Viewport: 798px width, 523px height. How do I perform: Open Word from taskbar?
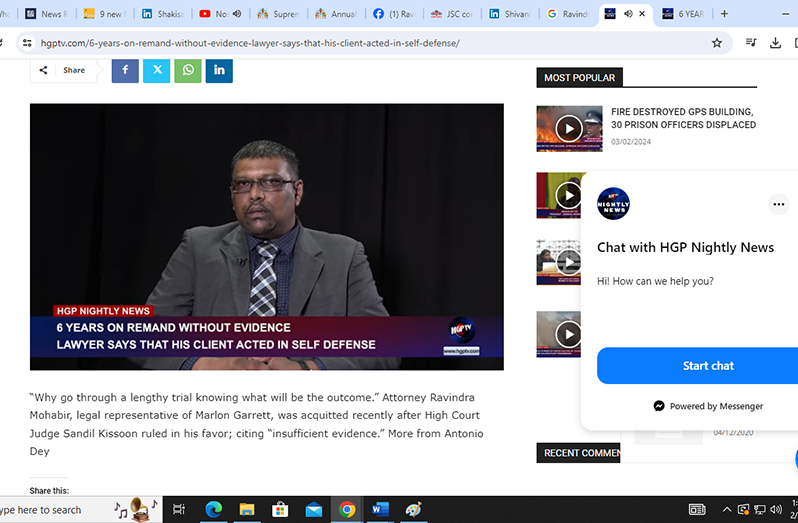point(380,509)
